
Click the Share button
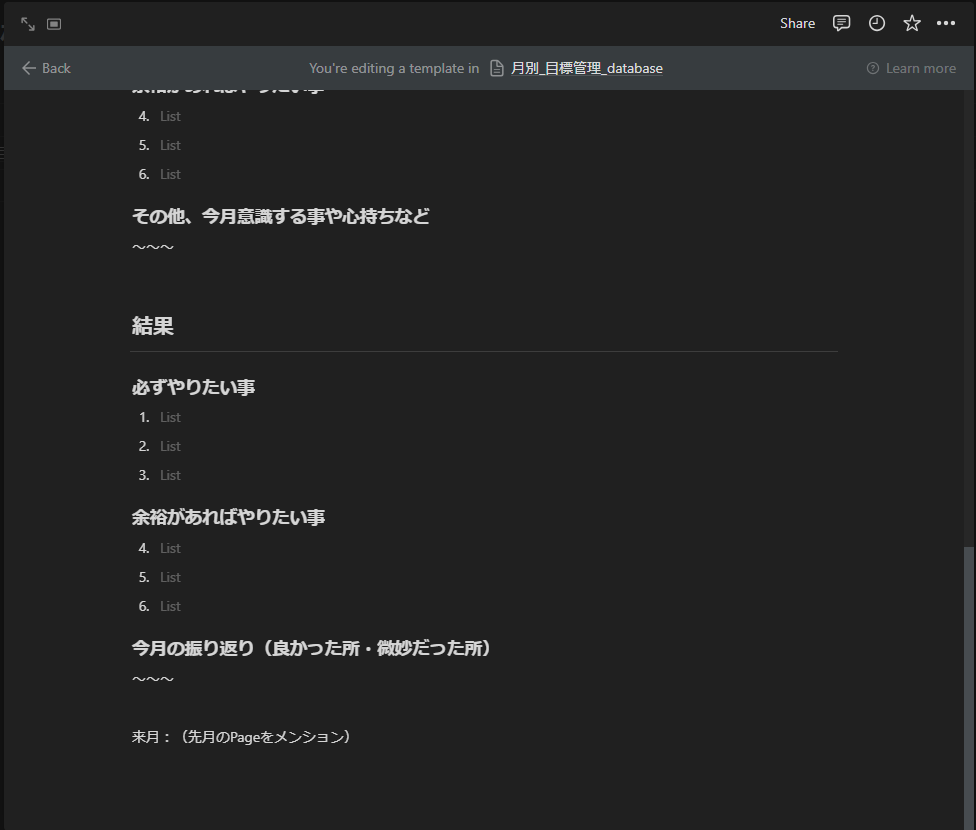point(797,23)
